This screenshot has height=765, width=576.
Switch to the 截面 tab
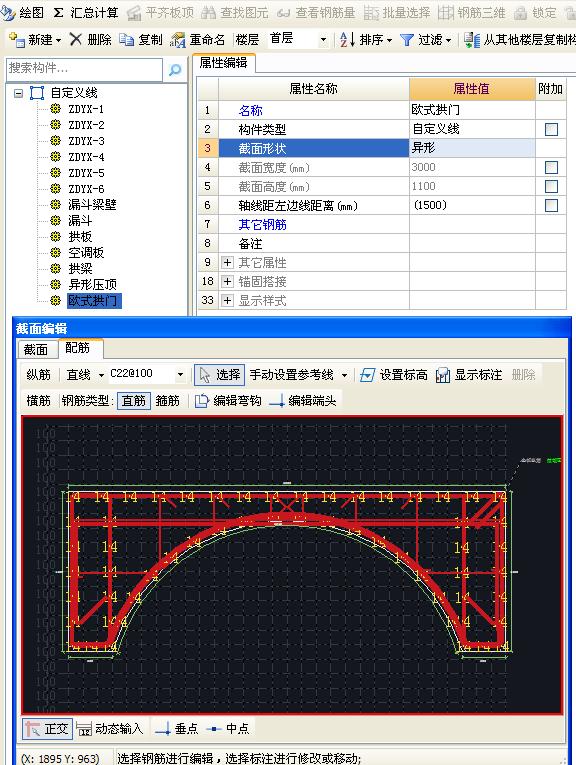36,349
